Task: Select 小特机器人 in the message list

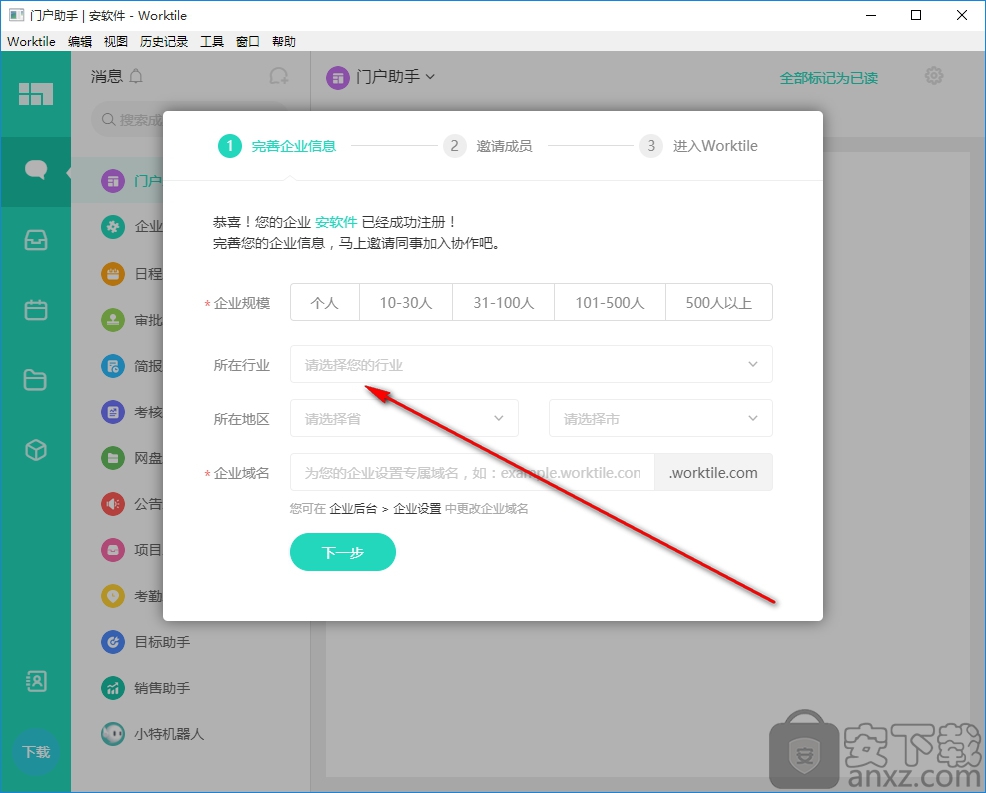Action: [x=169, y=734]
